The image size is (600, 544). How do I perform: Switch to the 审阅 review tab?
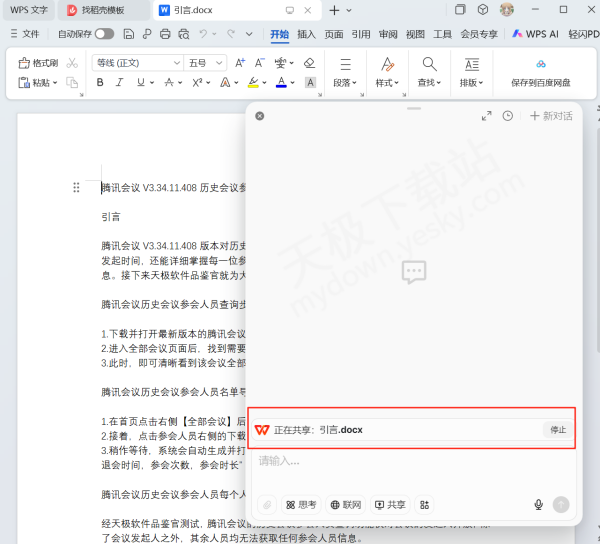(x=388, y=34)
